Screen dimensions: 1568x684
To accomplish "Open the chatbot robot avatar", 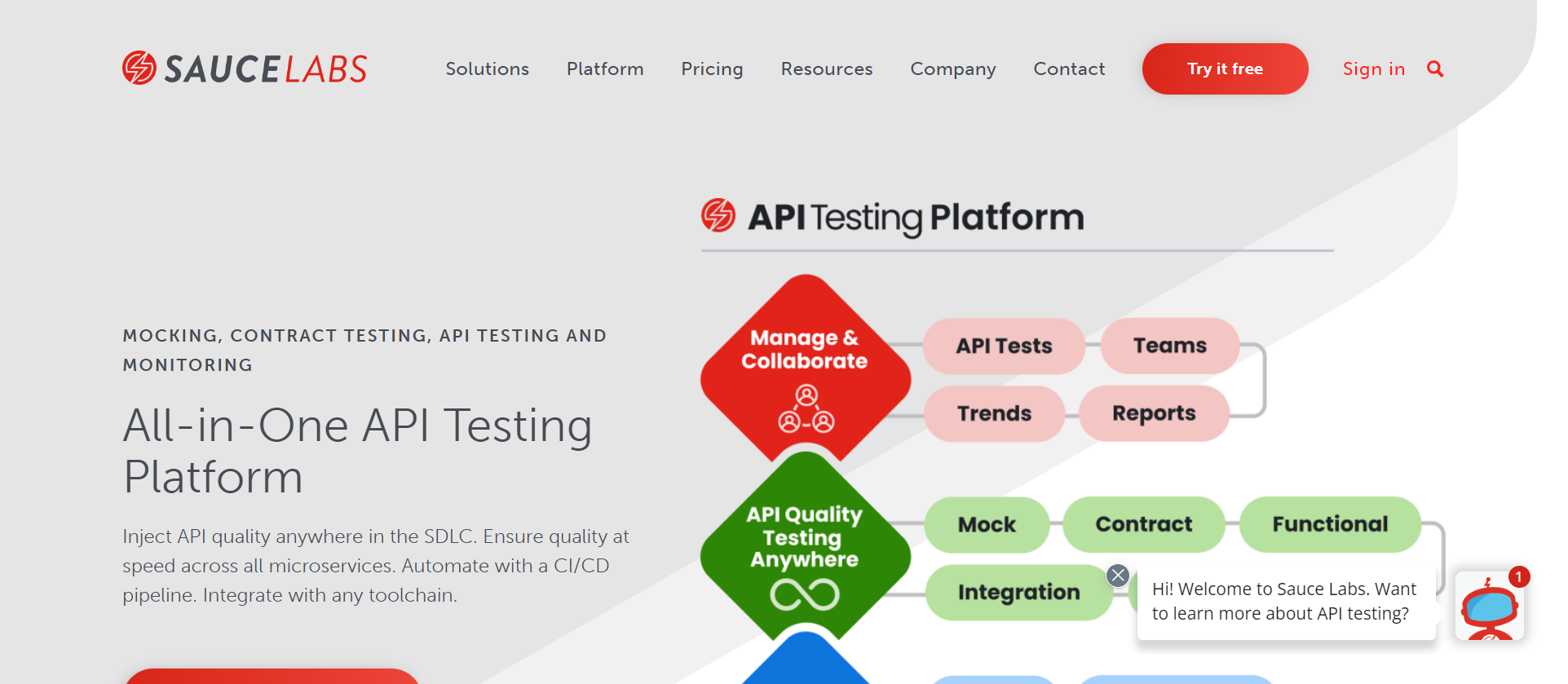I will click(1490, 606).
